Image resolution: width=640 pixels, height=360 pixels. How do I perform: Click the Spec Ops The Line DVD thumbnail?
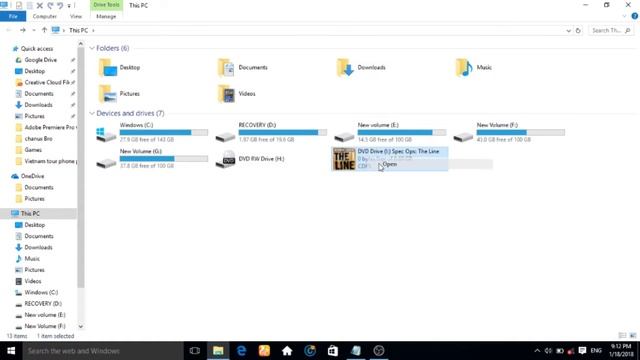[344, 159]
